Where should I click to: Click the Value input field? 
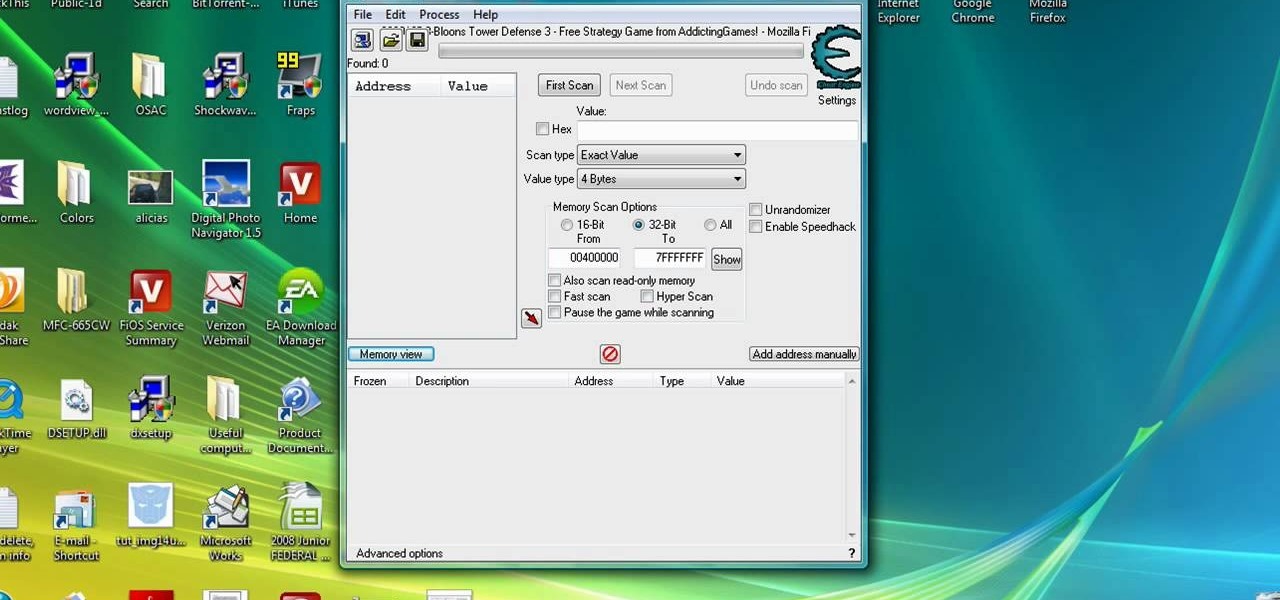[x=717, y=130]
